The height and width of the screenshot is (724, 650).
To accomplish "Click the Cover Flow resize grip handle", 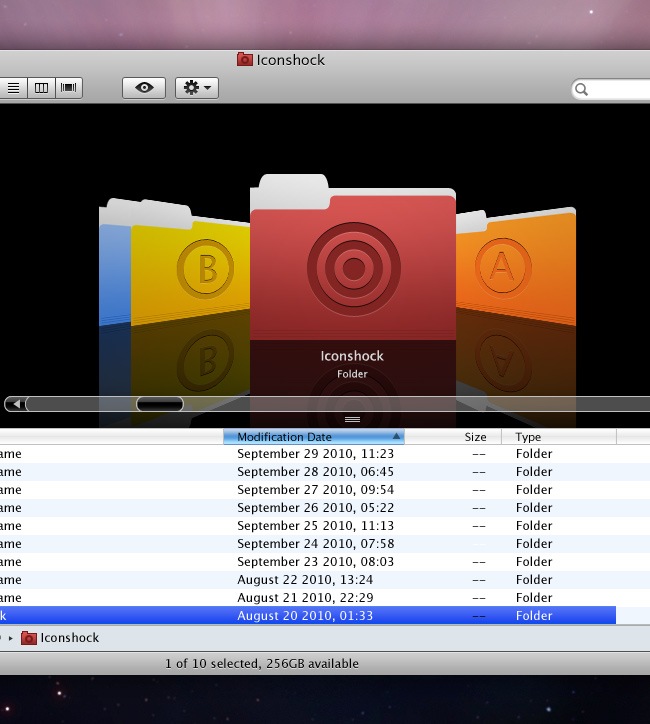I will pos(352,419).
